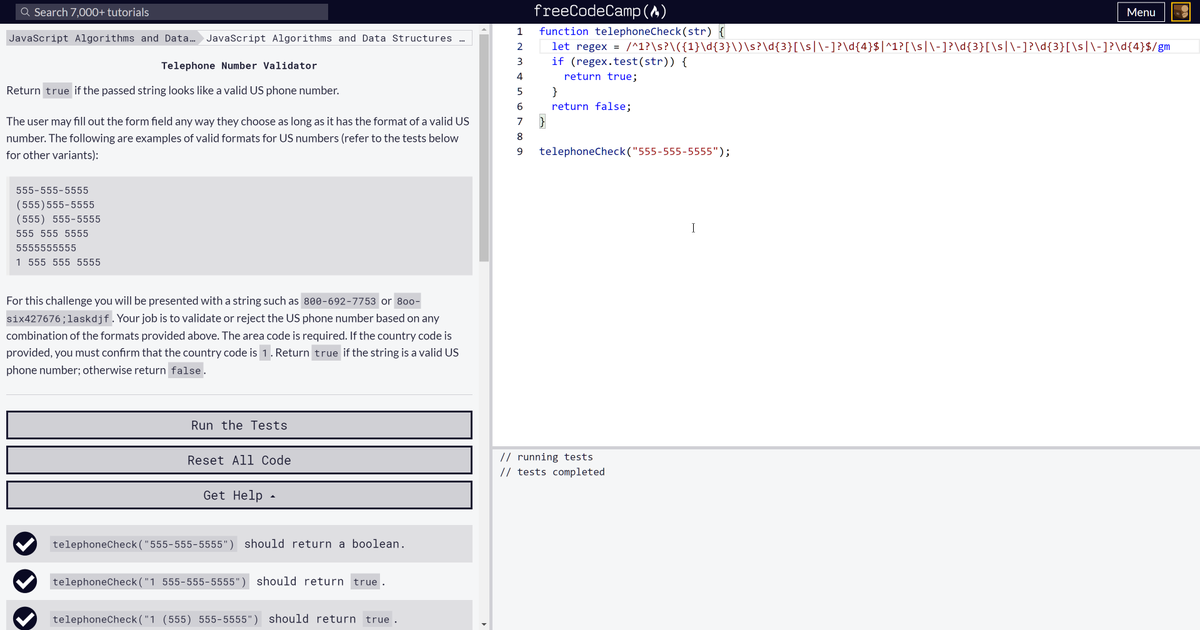
Task: Click checkmark icon for "1 (555) 555-5555" test
Action: [x=25, y=619]
